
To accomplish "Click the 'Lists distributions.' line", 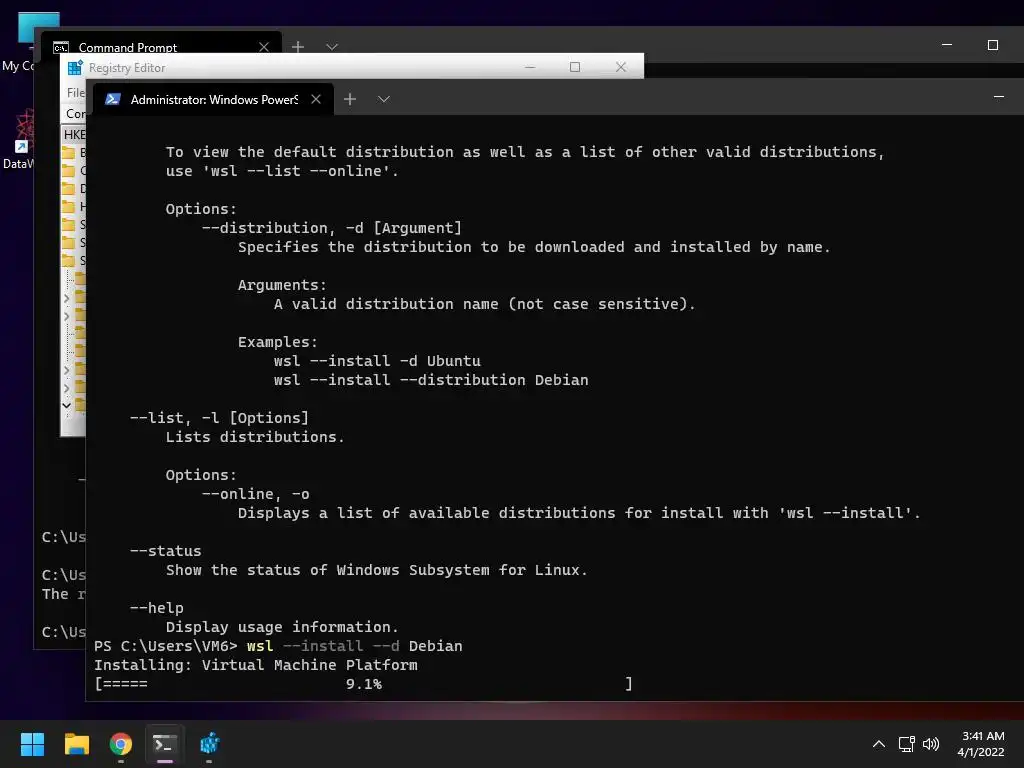I will pos(255,437).
